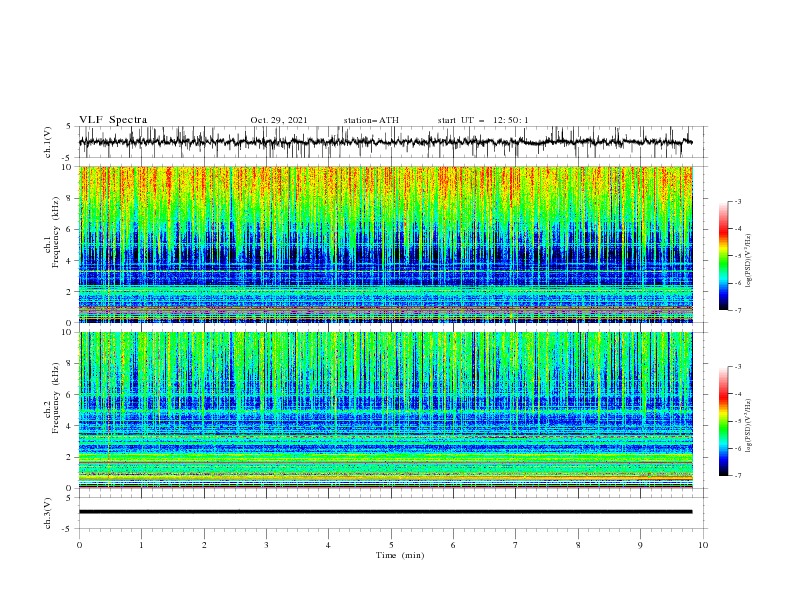Screen dimensions: 792x612
Task: Click the "-5" tick on ch.2 colorbar
Action: (737, 421)
